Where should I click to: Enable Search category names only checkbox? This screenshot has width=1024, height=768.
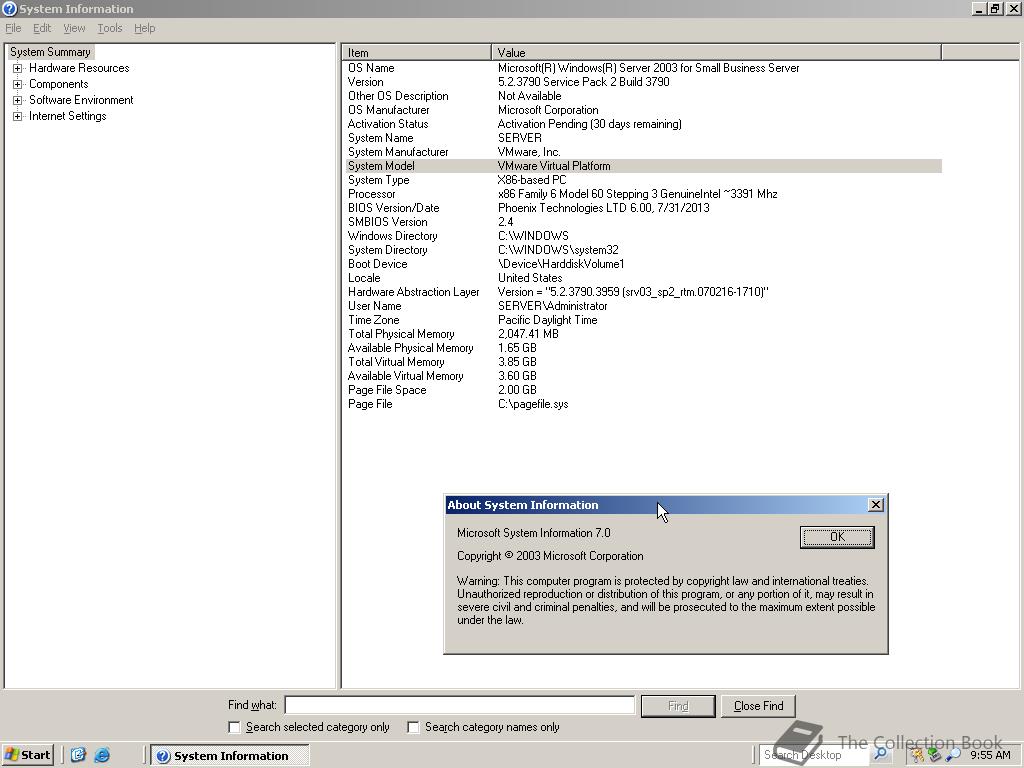tap(413, 727)
